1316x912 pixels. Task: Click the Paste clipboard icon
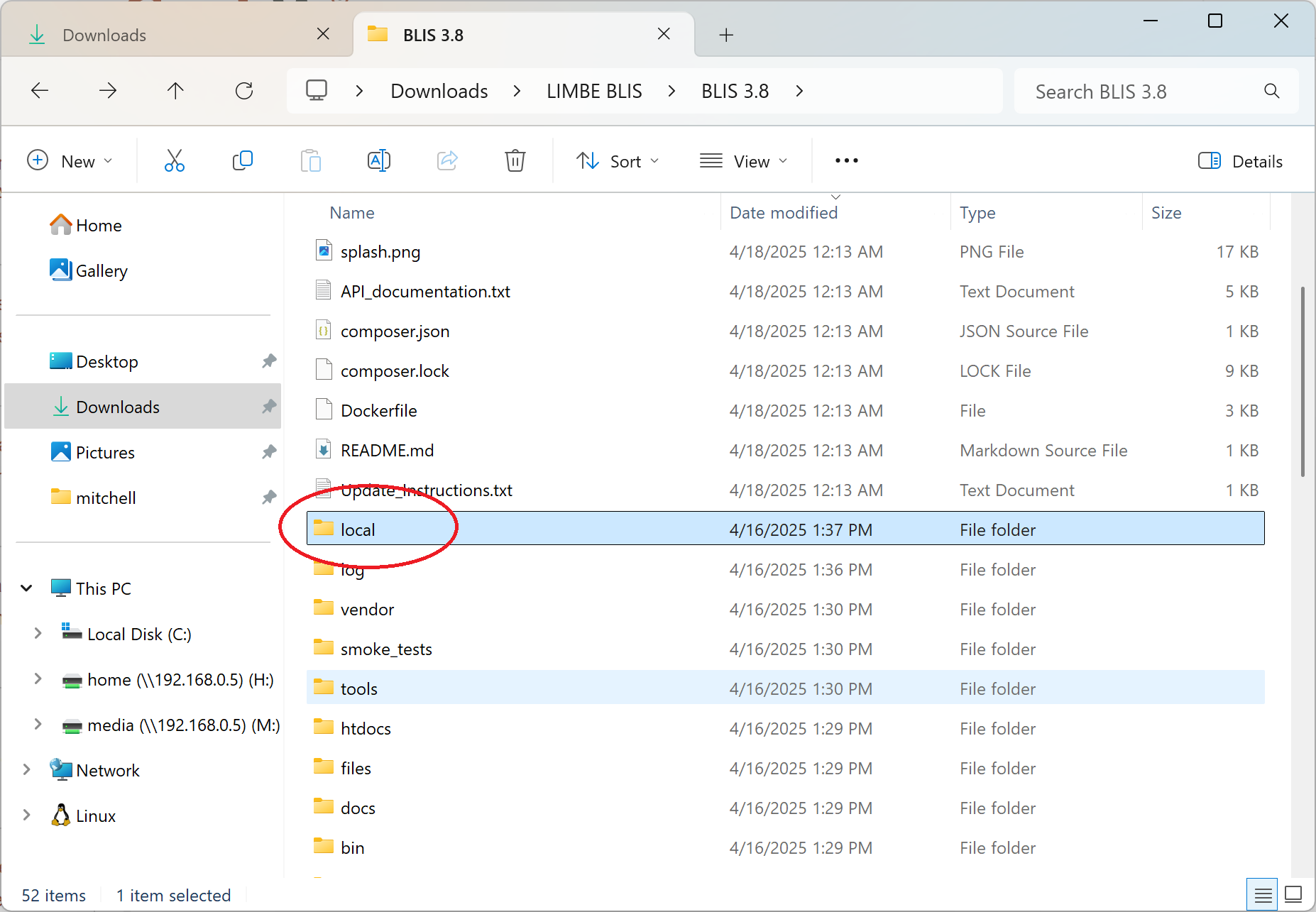(311, 161)
